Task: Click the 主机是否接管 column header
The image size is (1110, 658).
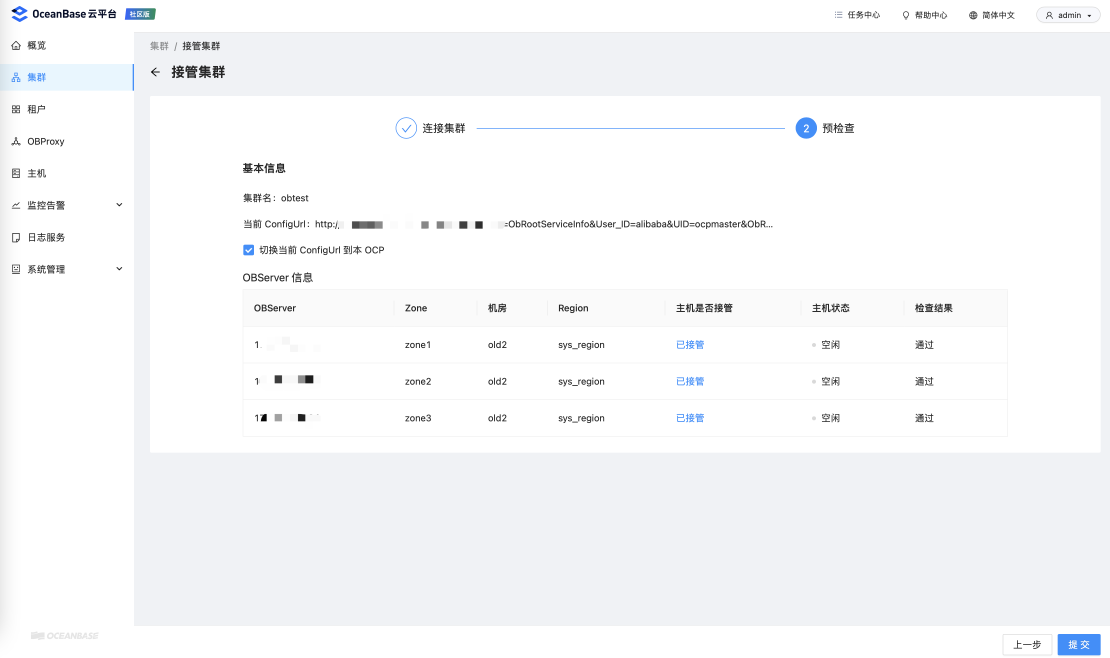Action: (x=704, y=308)
